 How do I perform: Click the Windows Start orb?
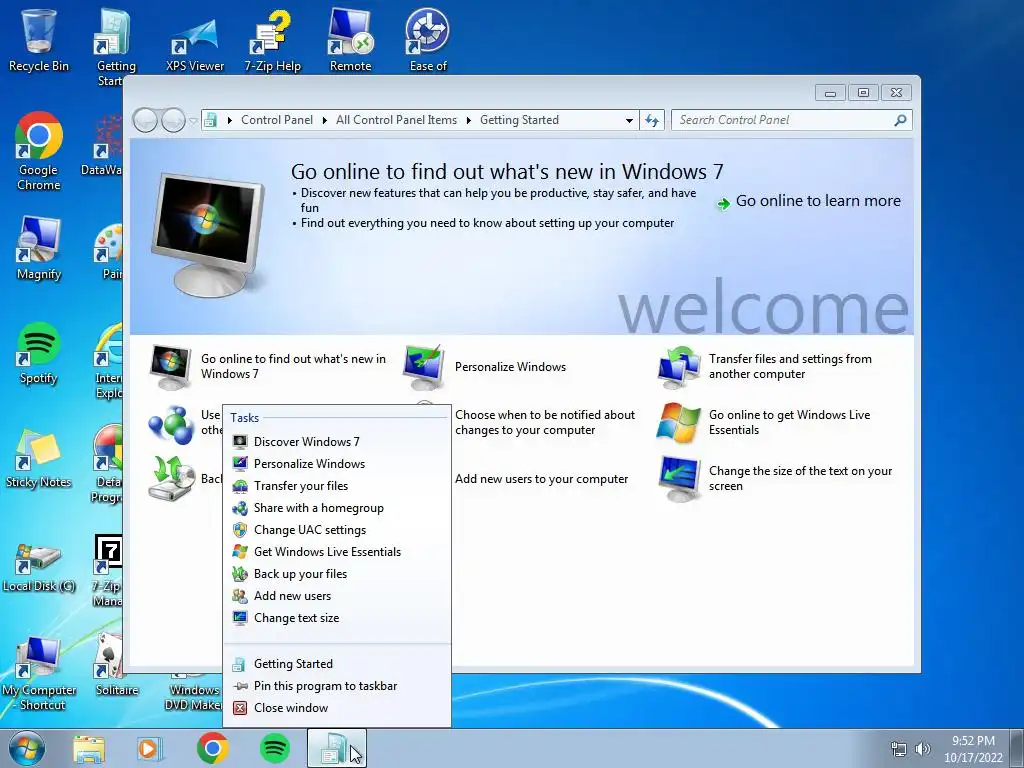coord(27,748)
